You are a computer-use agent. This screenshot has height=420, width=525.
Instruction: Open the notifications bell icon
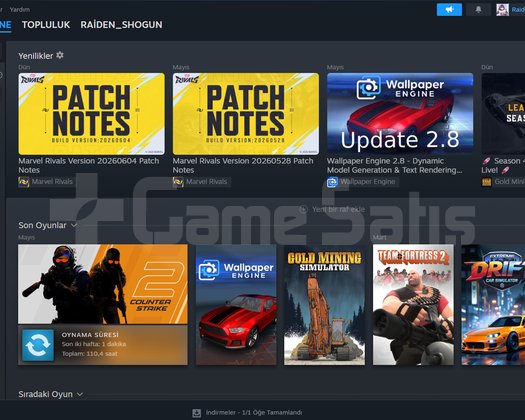pyautogui.click(x=478, y=10)
